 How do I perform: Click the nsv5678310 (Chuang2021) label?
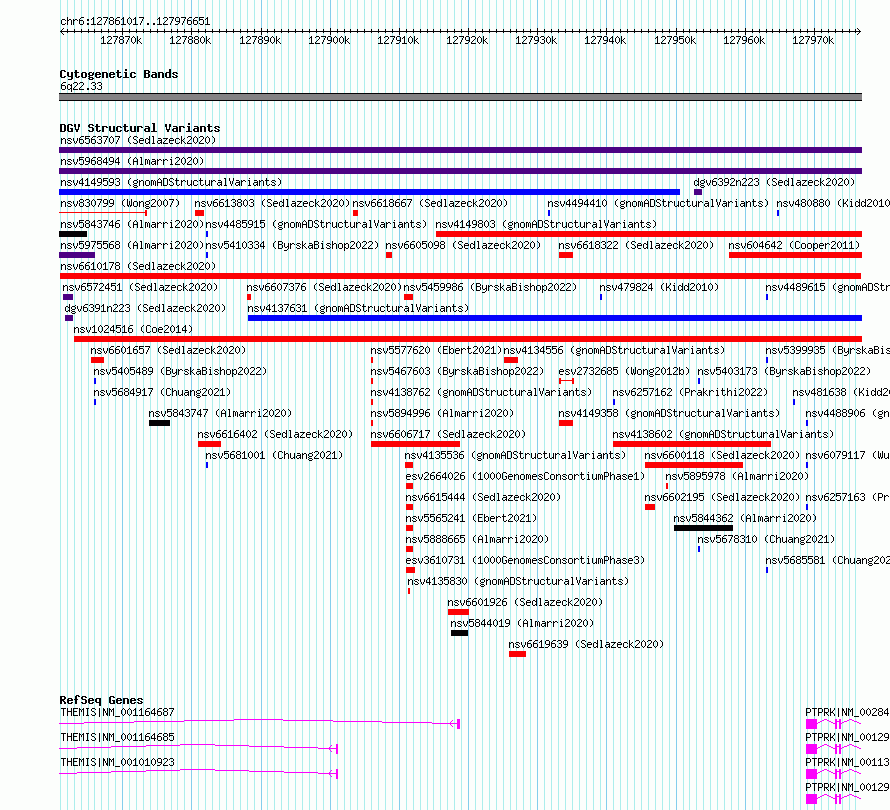[x=766, y=539]
